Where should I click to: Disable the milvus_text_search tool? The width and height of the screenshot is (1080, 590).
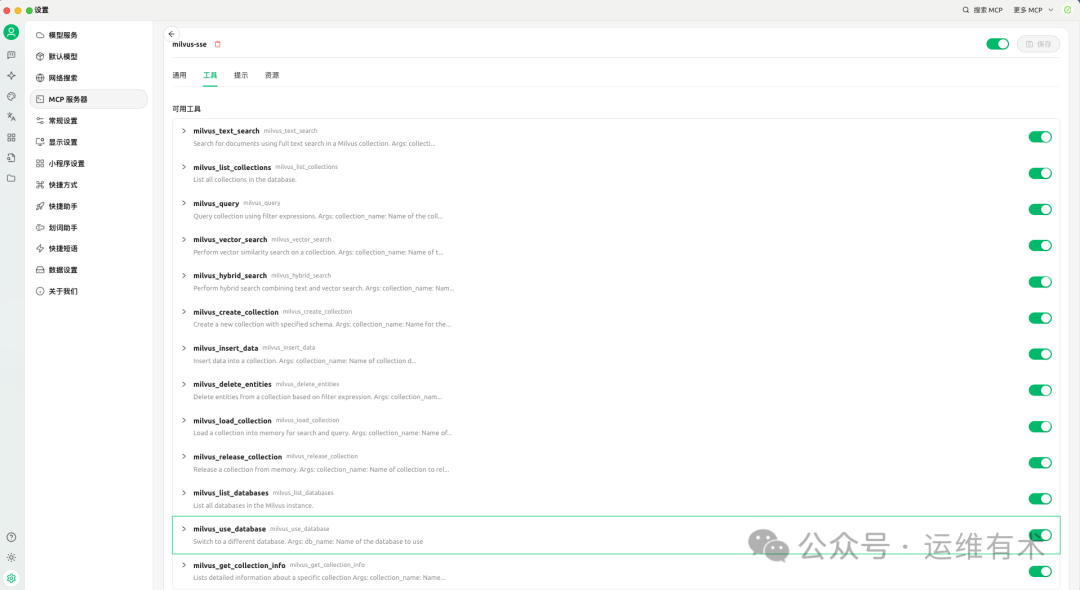pos(1040,137)
